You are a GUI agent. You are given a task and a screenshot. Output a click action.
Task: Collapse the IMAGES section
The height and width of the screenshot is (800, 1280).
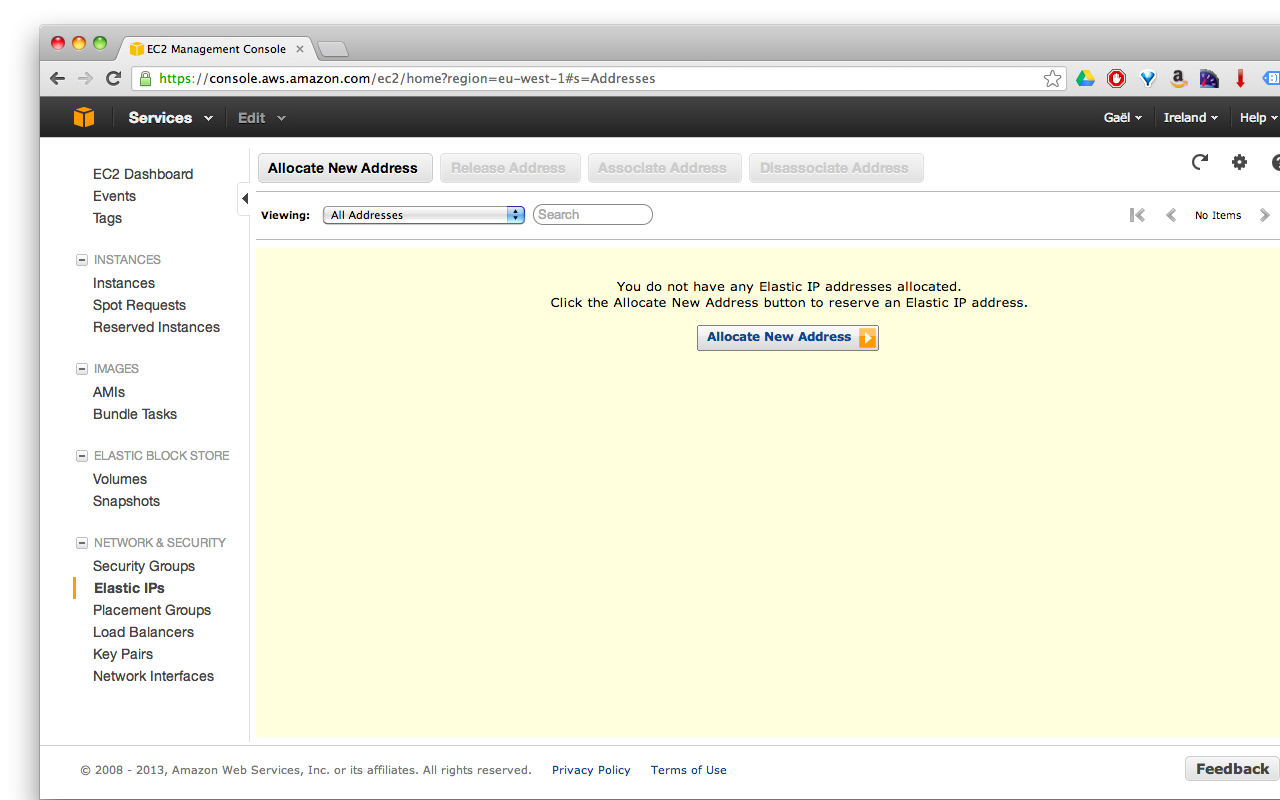click(81, 368)
